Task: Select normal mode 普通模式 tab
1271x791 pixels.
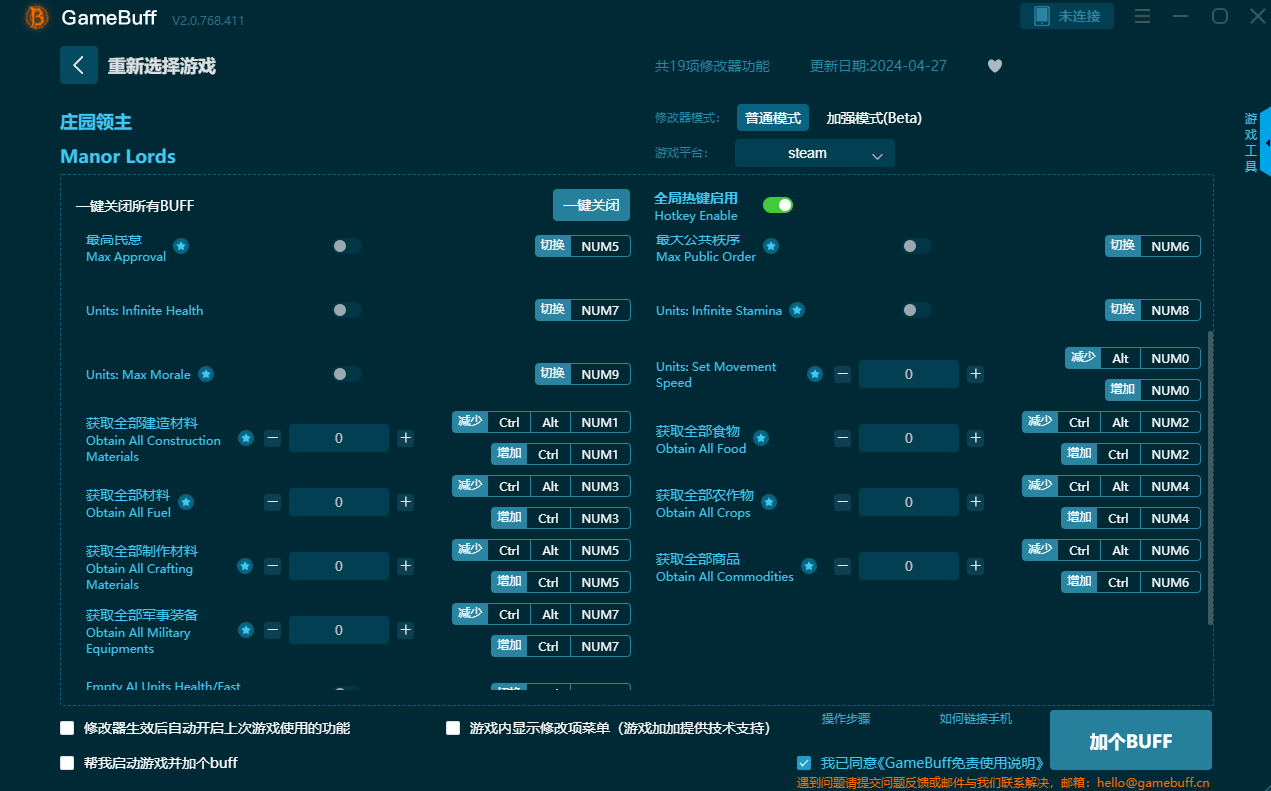Action: pyautogui.click(x=773, y=118)
